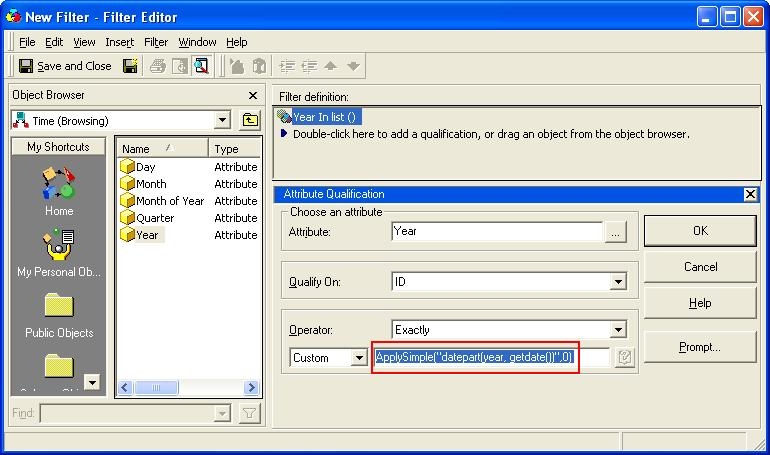Open My Personal Objects shortcut
Image resolution: width=770 pixels, height=455 pixels.
tap(59, 251)
